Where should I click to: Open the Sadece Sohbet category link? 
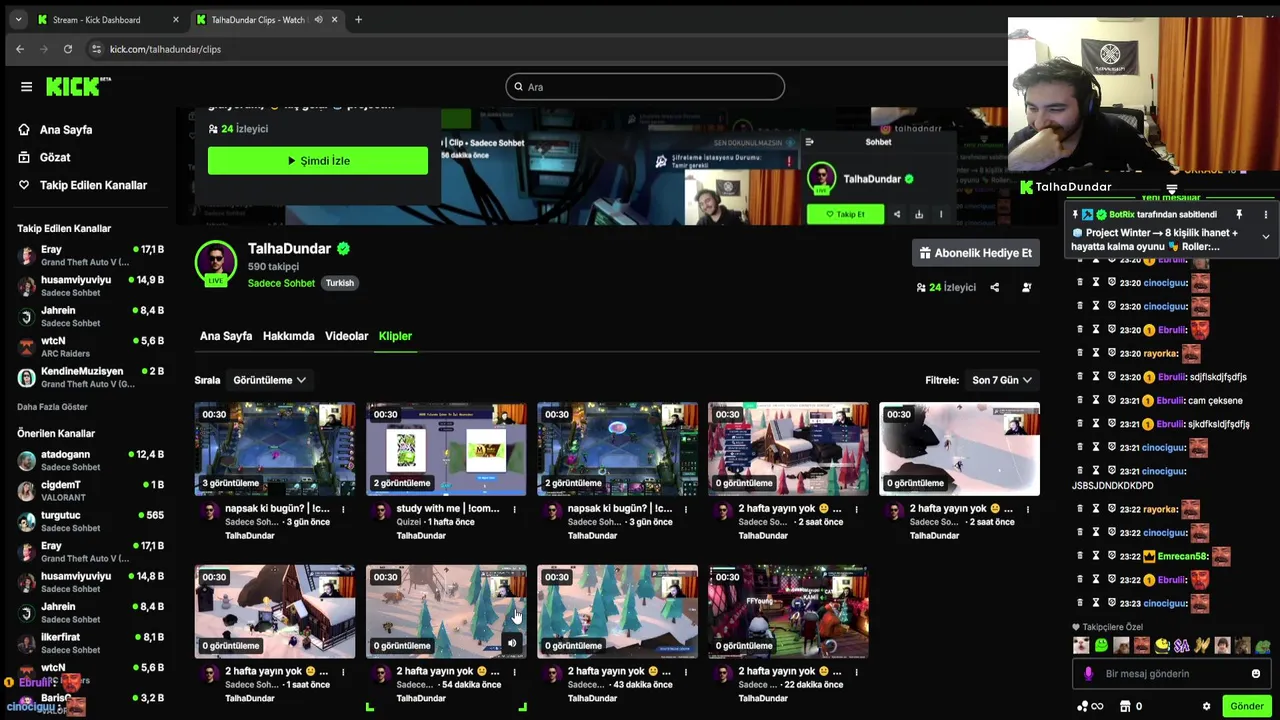[x=281, y=283]
